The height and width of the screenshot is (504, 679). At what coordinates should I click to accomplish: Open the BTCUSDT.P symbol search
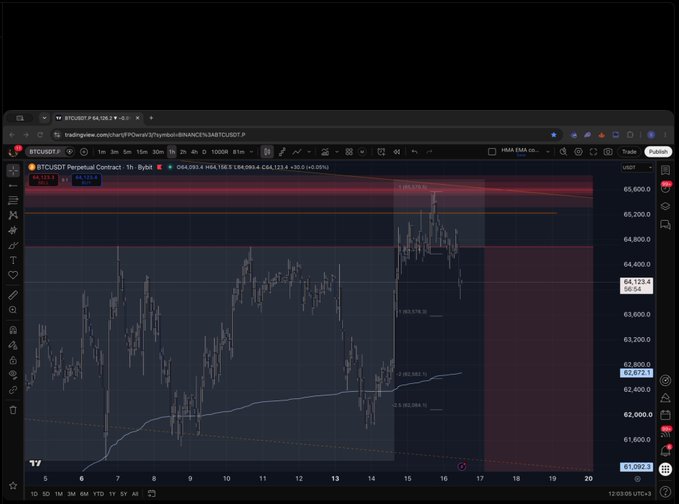point(44,152)
